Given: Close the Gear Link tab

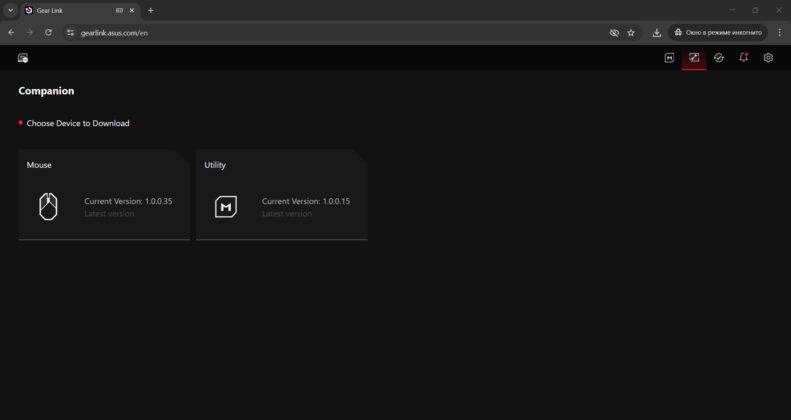Looking at the screenshot, I should pos(132,11).
